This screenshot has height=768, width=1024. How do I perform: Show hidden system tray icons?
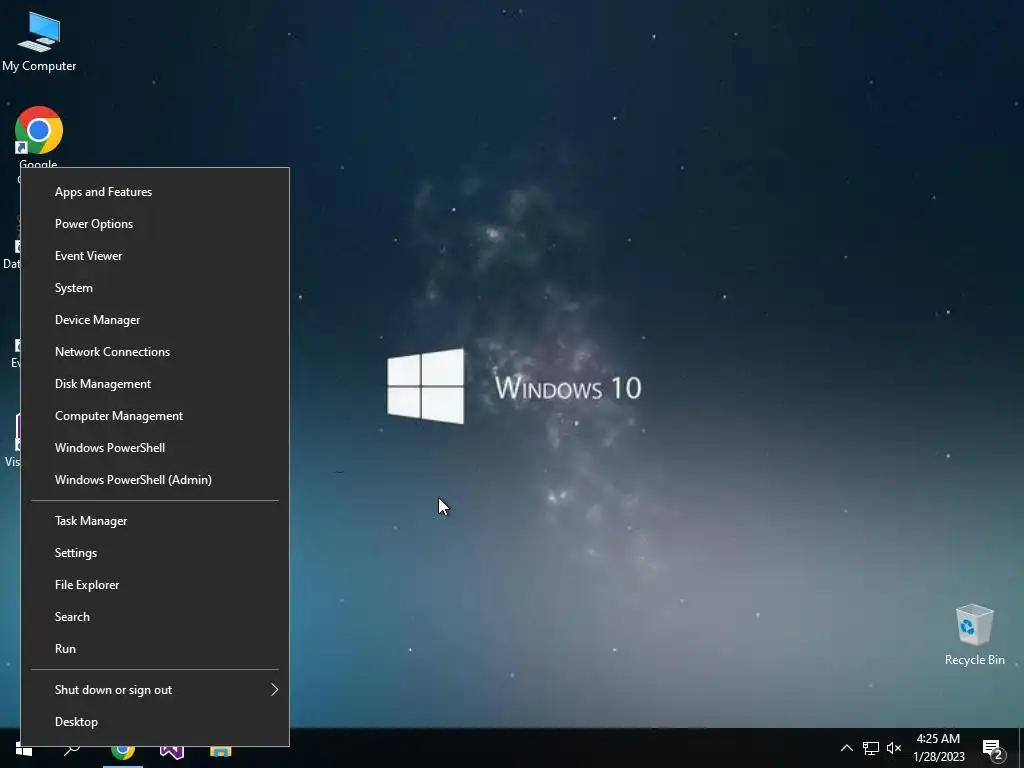(x=846, y=748)
